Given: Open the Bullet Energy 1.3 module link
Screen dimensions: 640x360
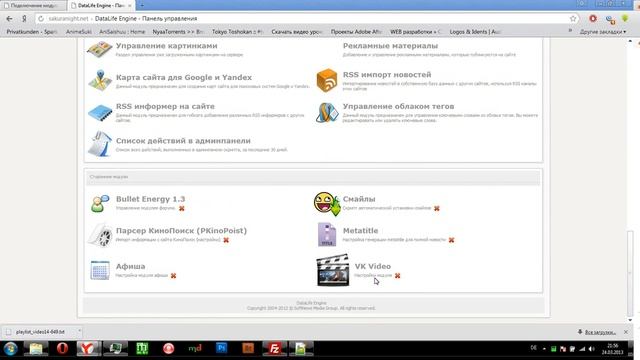Looking at the screenshot, I should (x=150, y=199).
